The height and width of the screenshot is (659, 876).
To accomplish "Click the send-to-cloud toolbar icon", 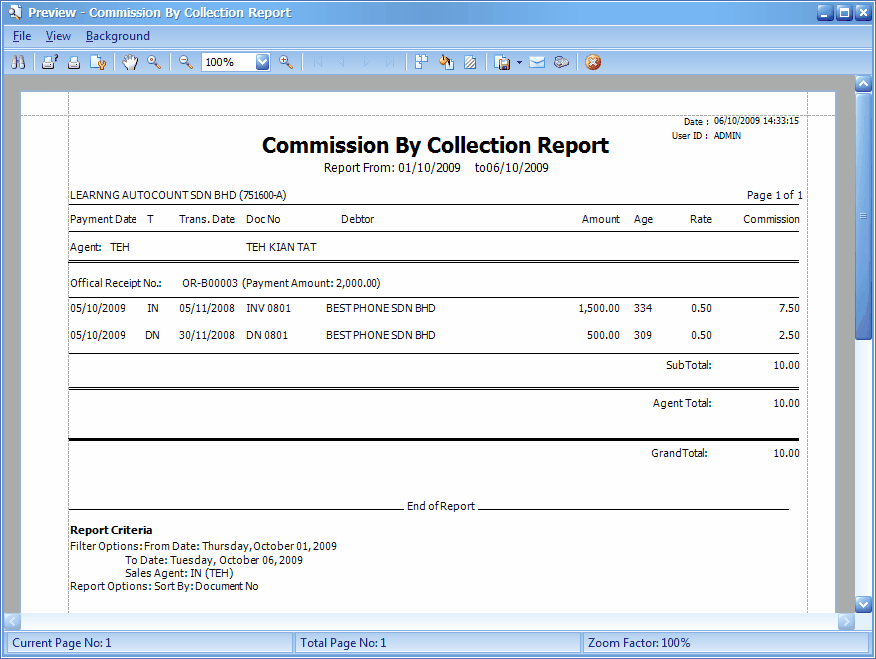I will (561, 62).
